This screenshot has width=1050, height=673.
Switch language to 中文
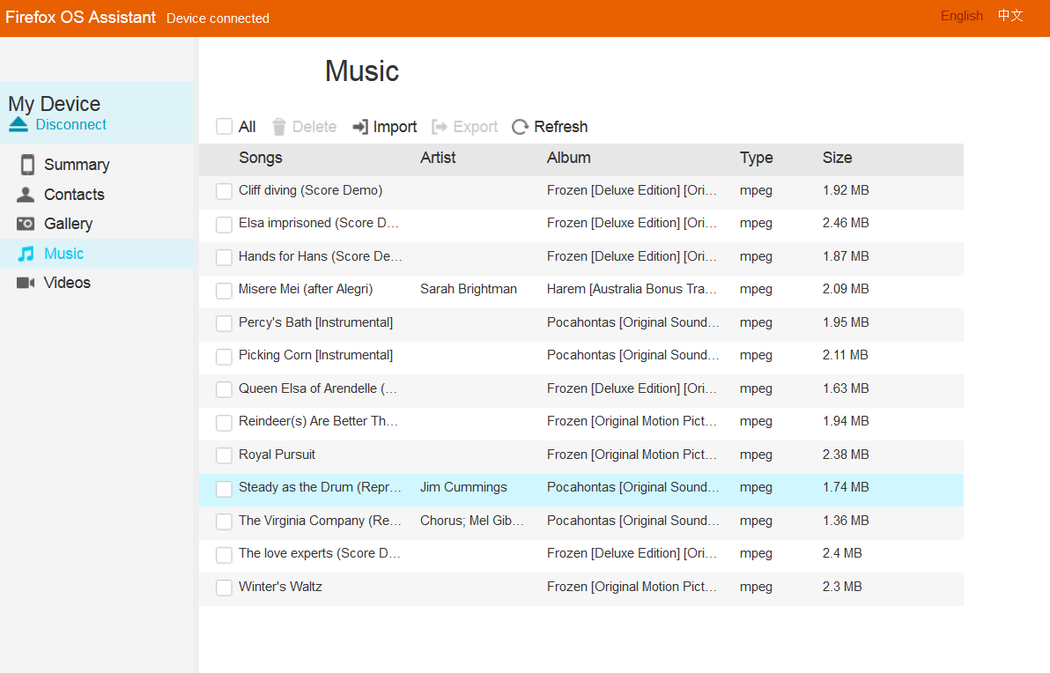(1010, 16)
